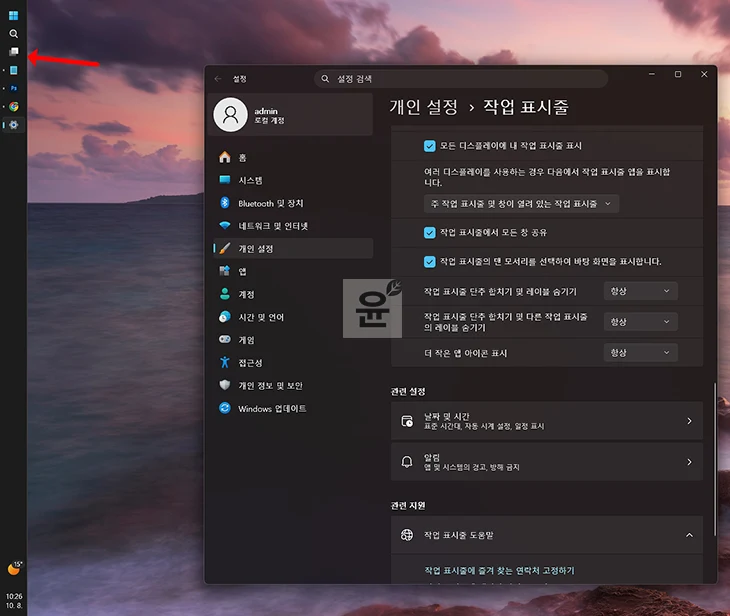This screenshot has width=730, height=616.
Task: Select 개인 설정 in the sidebar
Action: point(293,249)
